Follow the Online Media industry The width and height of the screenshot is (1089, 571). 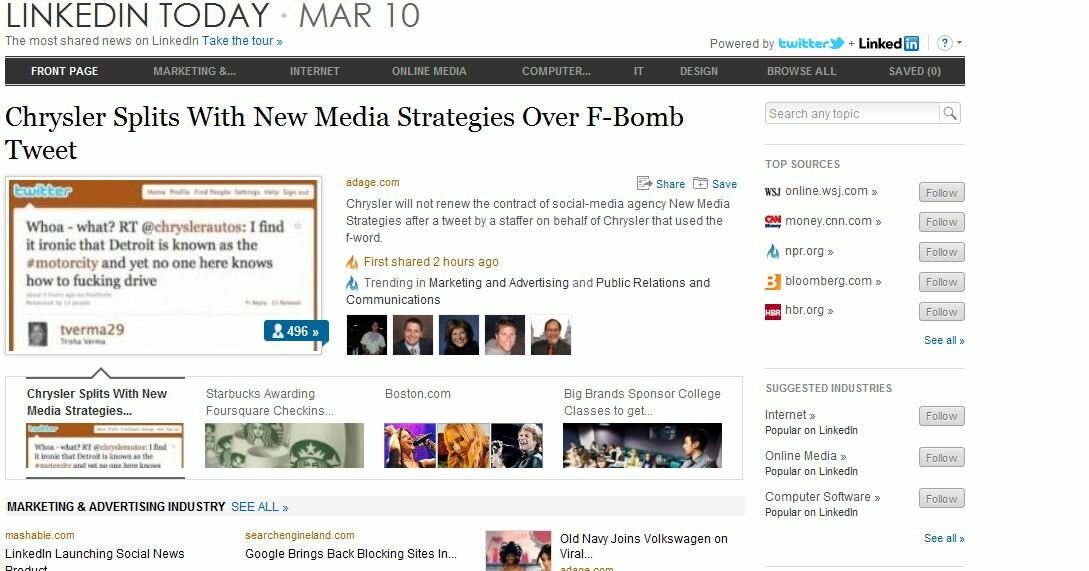click(x=940, y=457)
